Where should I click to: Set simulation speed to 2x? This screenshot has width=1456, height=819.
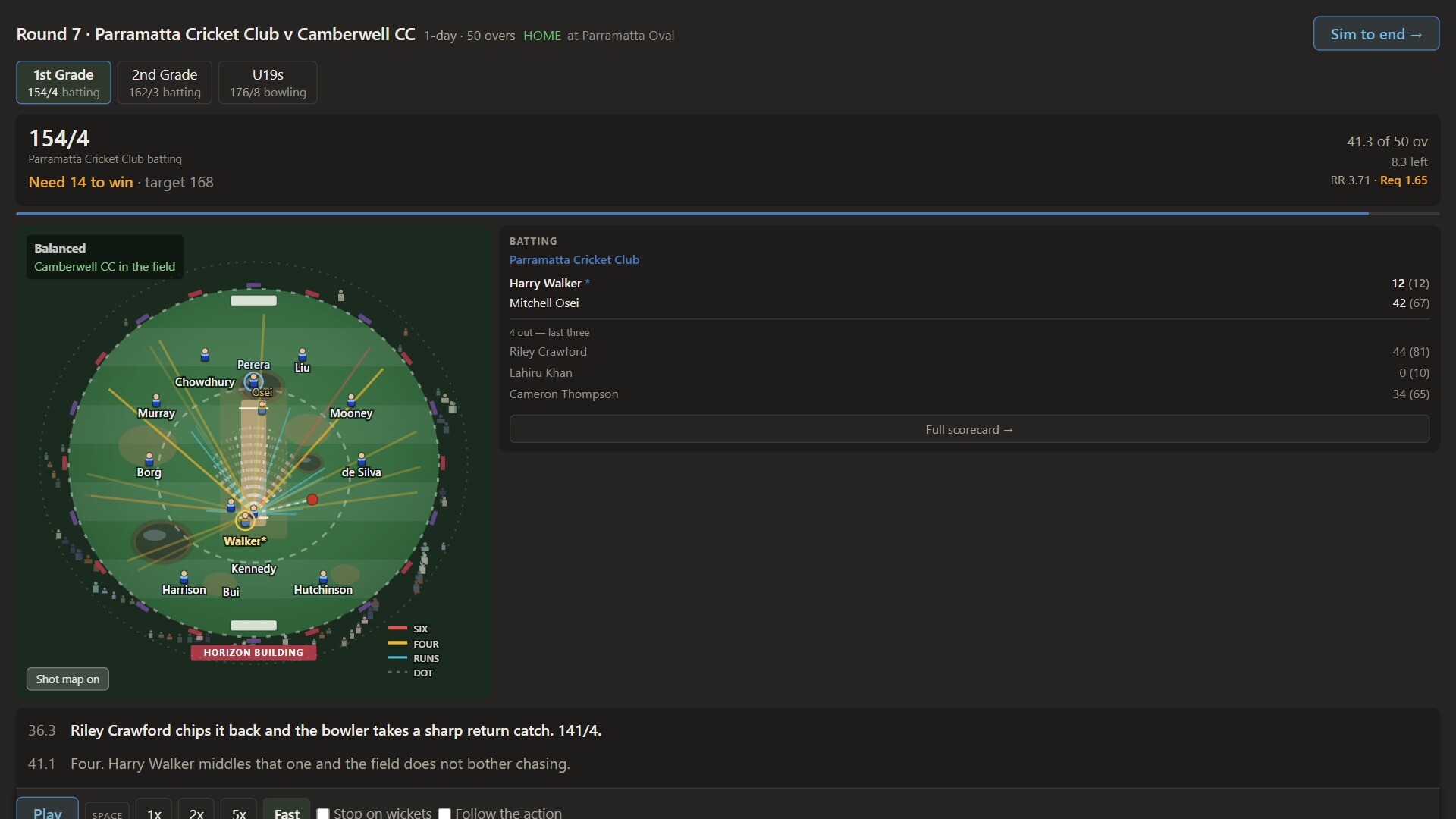[x=196, y=811]
